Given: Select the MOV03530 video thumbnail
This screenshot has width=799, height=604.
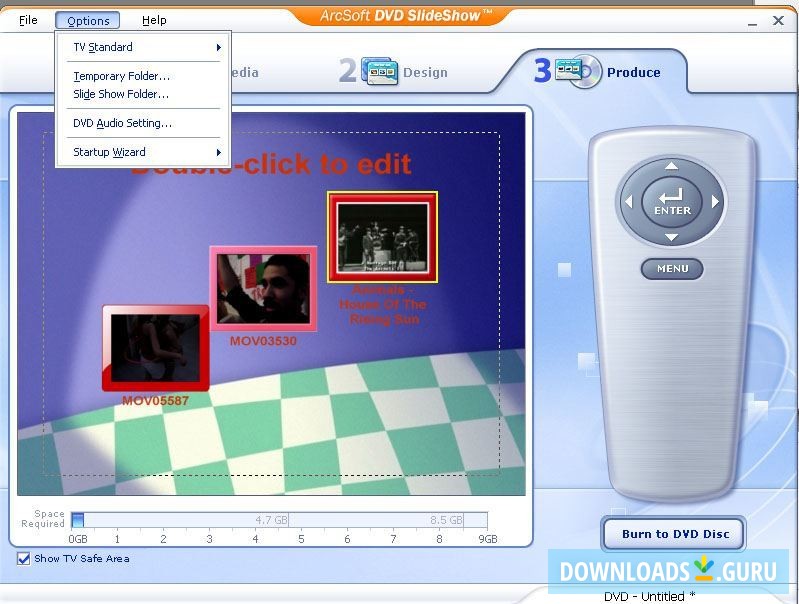Looking at the screenshot, I should (263, 288).
